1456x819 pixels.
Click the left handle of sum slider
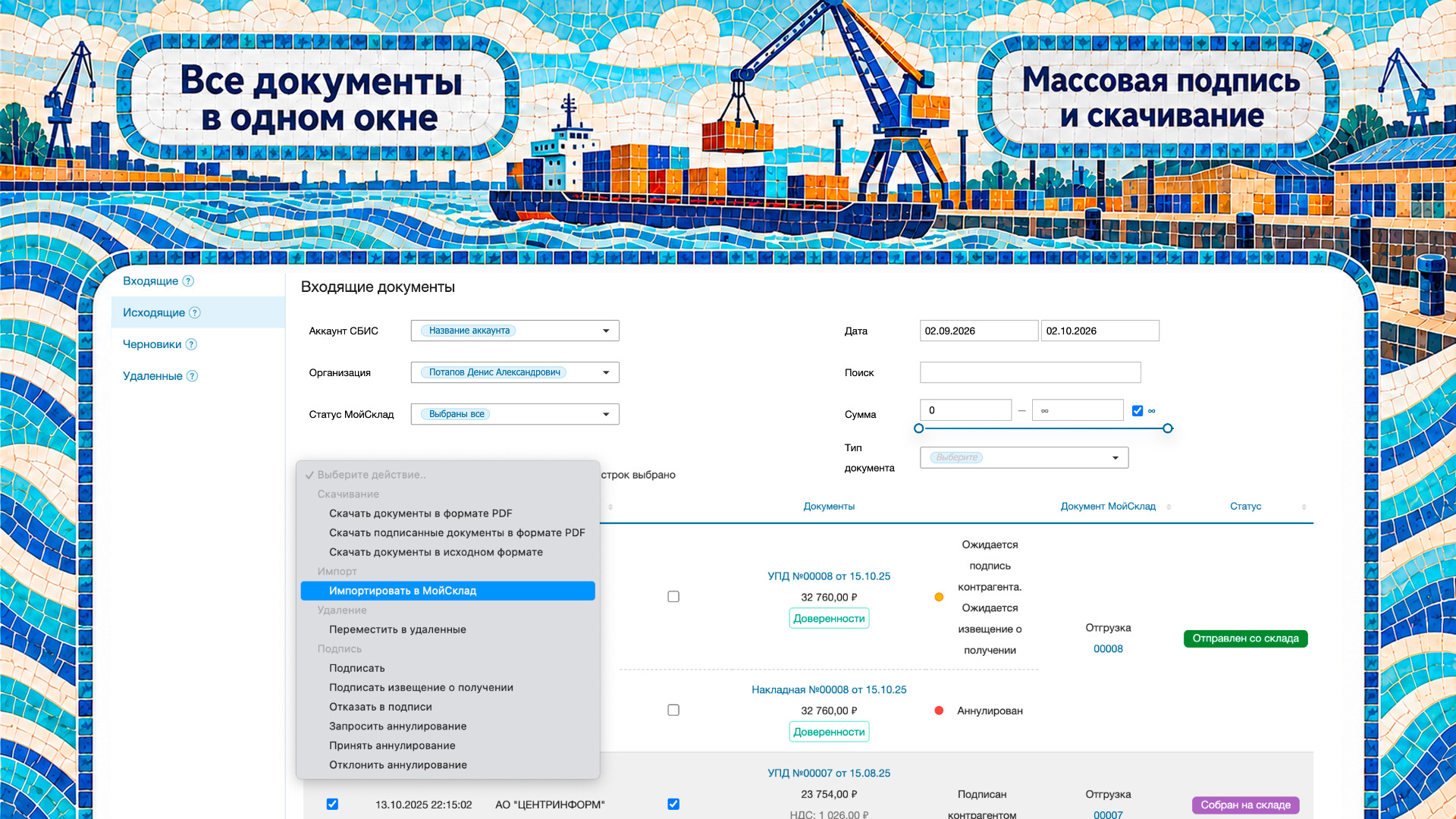click(x=919, y=428)
